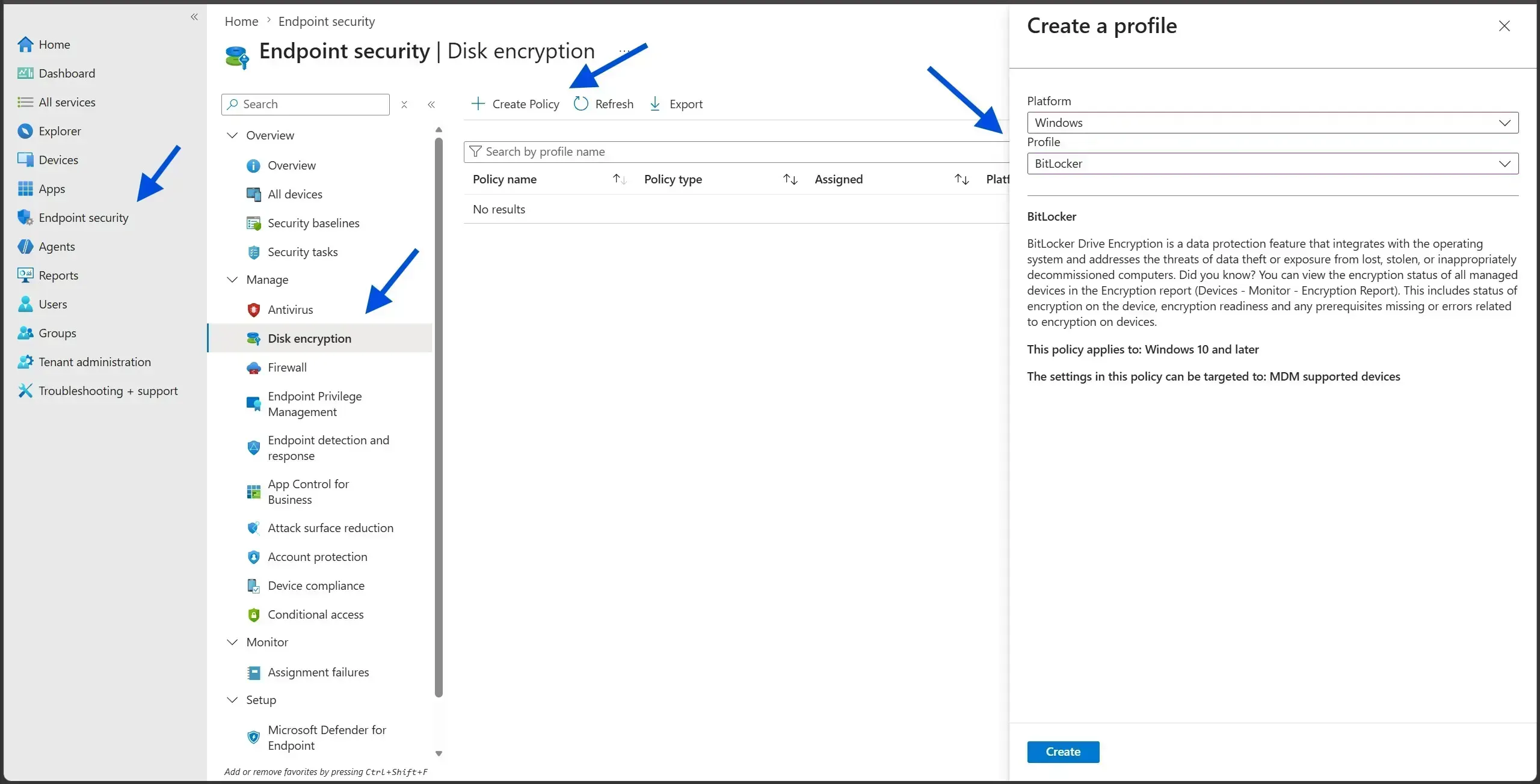Collapse the Overview section chevron
The width and height of the screenshot is (1540, 784).
[x=232, y=135]
